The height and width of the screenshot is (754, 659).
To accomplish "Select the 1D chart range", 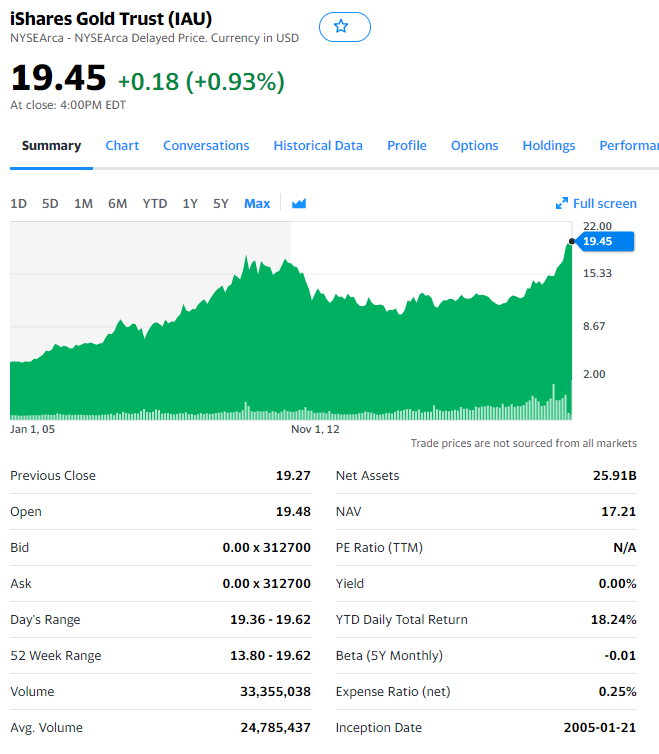I will pos(18,204).
